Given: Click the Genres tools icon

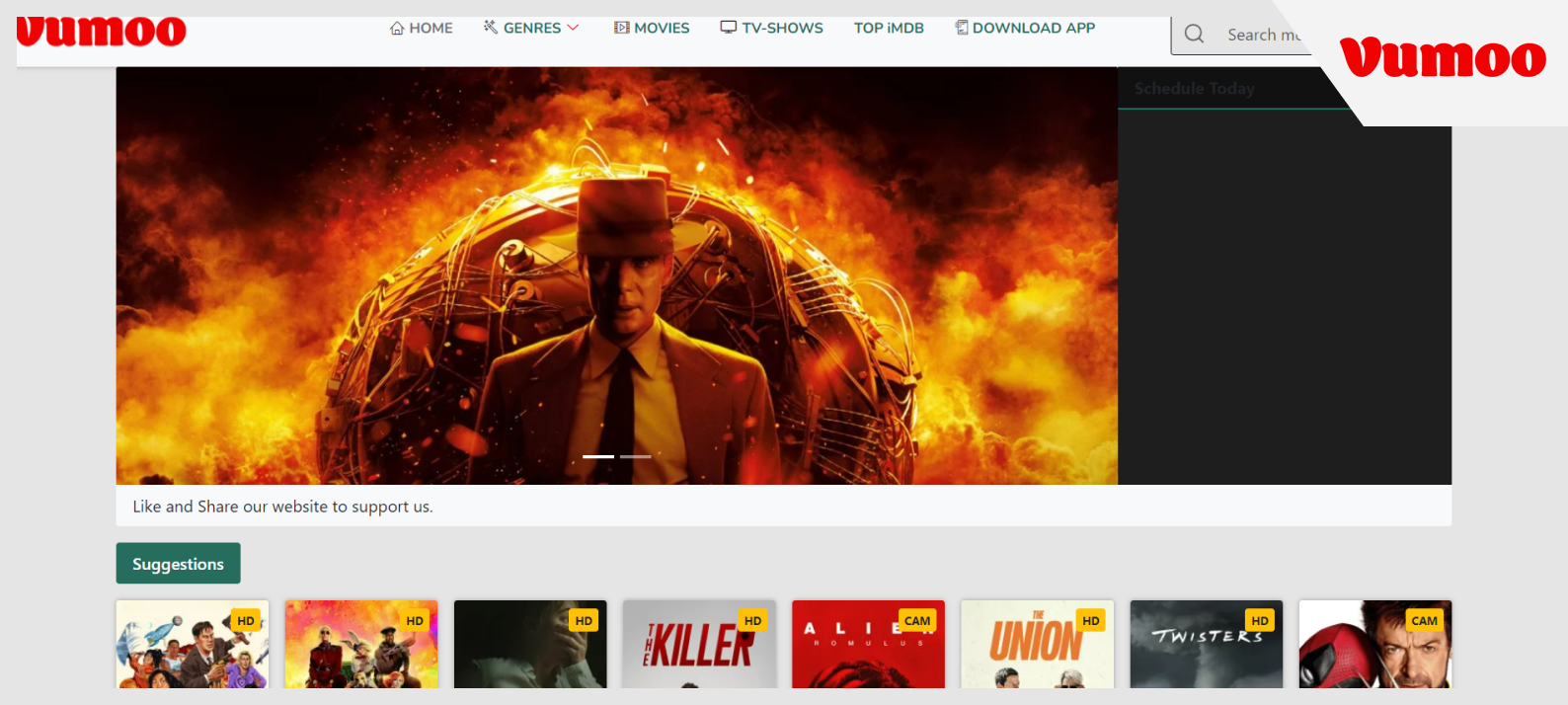Looking at the screenshot, I should click(491, 28).
